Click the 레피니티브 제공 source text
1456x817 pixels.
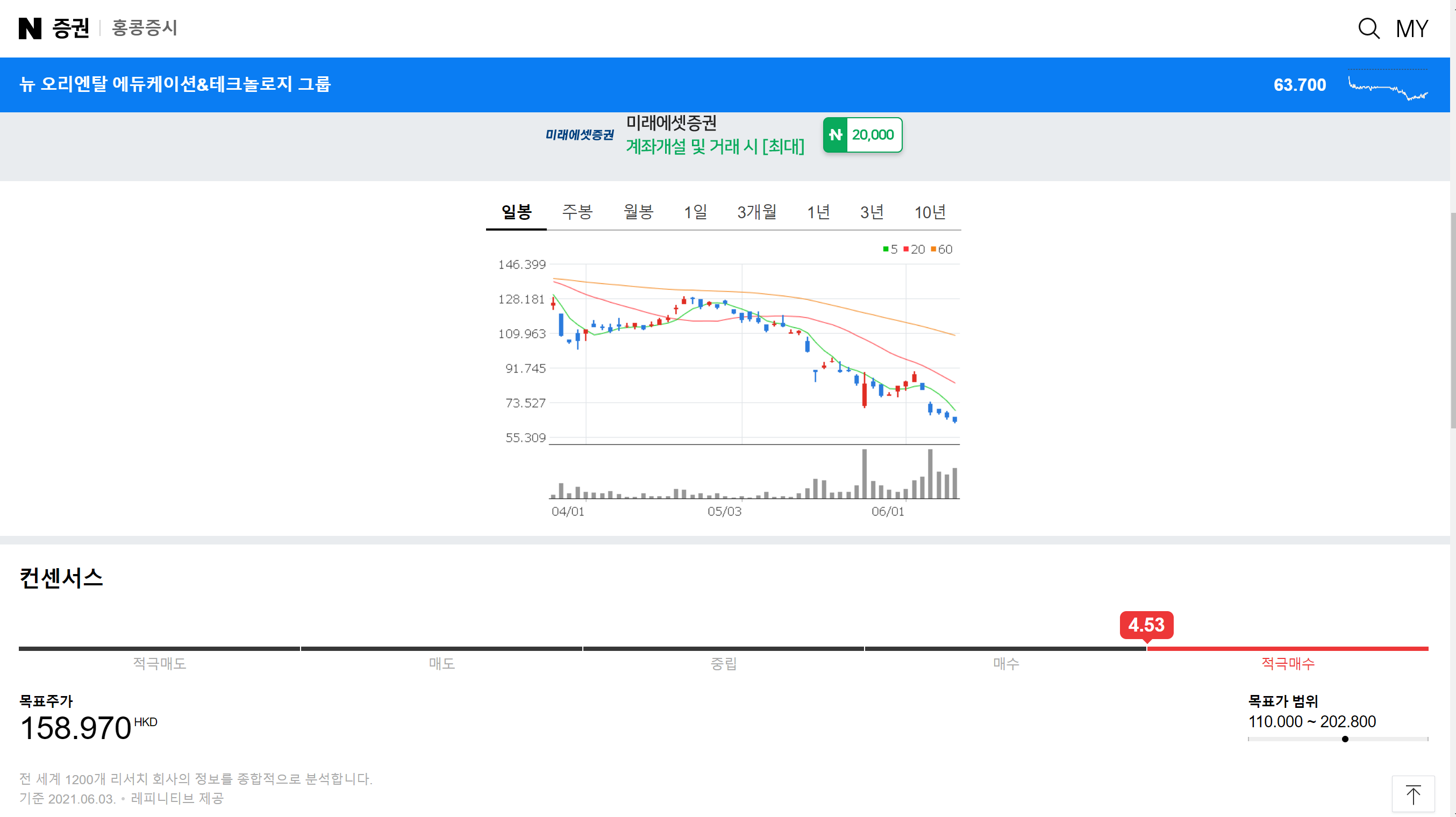pyautogui.click(x=177, y=798)
